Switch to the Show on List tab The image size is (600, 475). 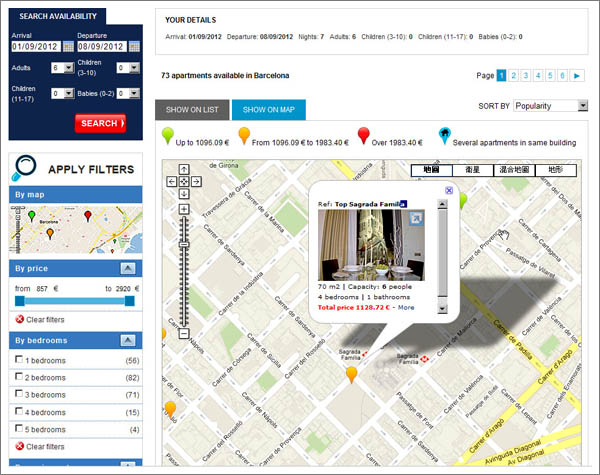[x=192, y=110]
